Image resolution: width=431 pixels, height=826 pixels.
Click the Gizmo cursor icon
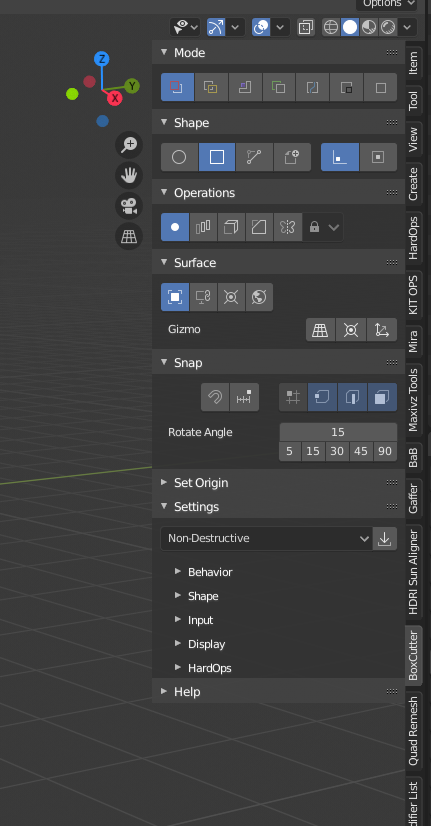[351, 330]
